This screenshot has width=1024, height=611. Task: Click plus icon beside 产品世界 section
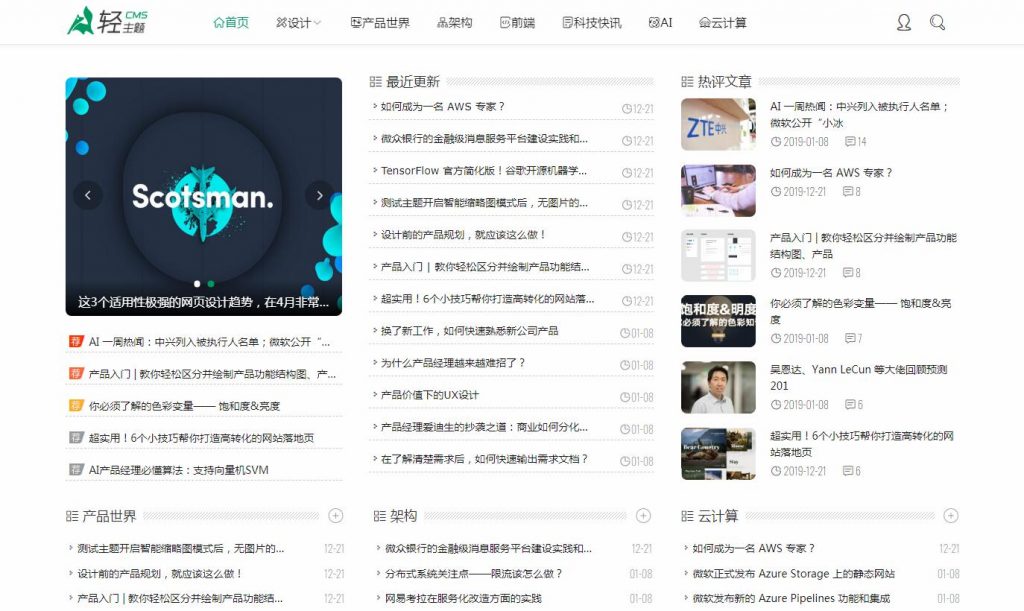pos(336,516)
